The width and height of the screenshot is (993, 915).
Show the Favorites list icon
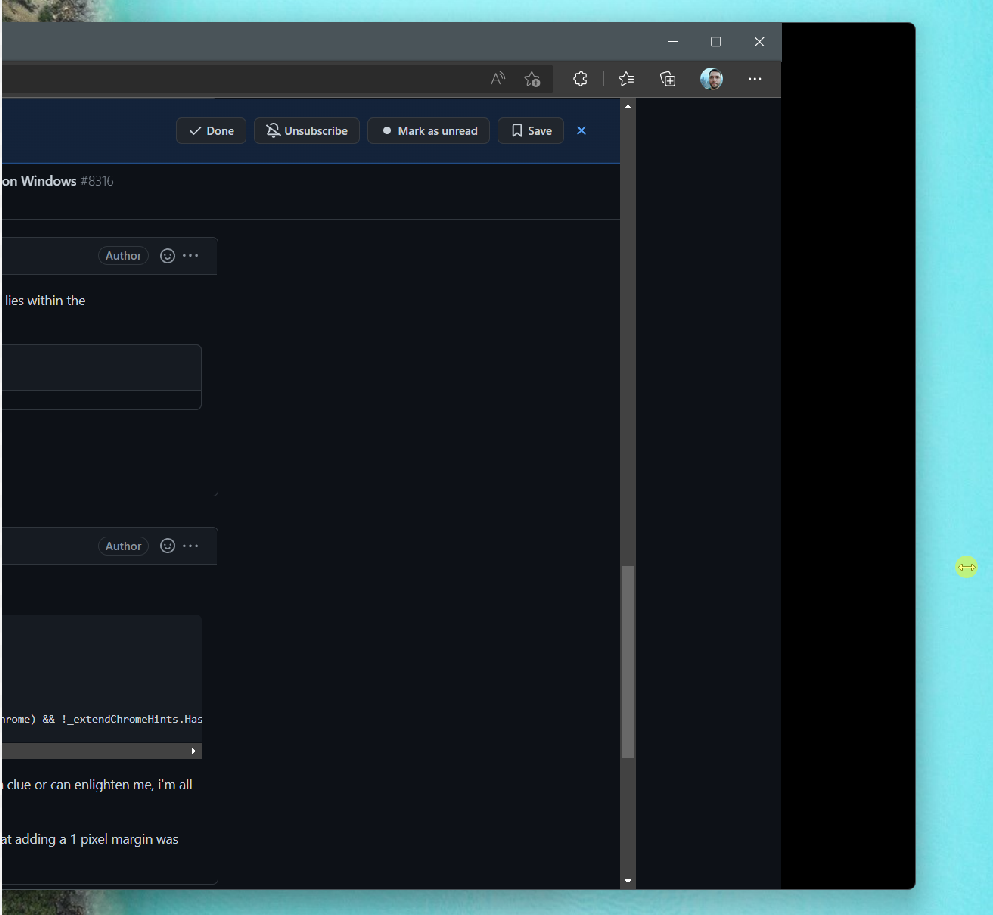tap(626, 79)
